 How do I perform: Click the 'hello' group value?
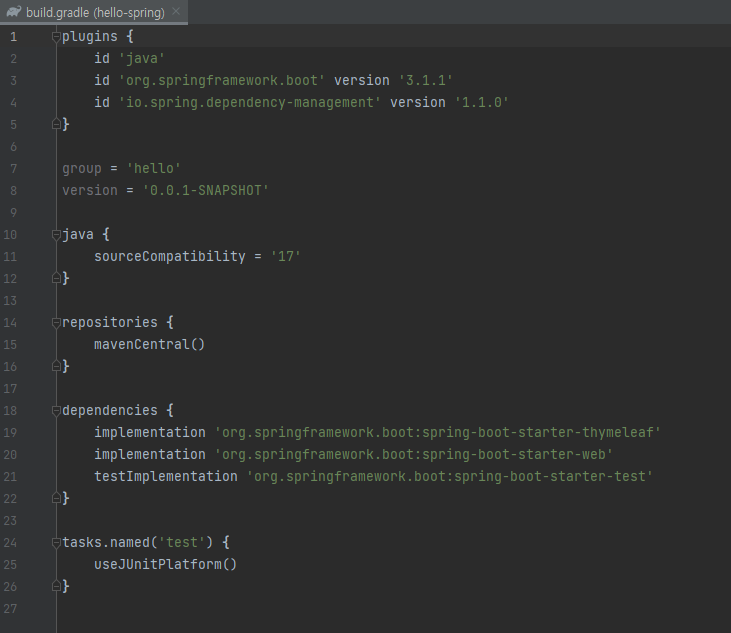point(154,168)
